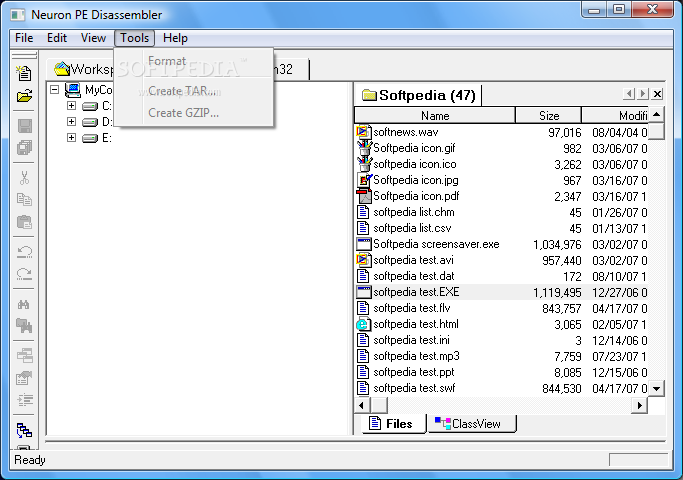The width and height of the screenshot is (683, 480).
Task: Click the blue tree structure icon in the toolbar
Action: click(24, 430)
